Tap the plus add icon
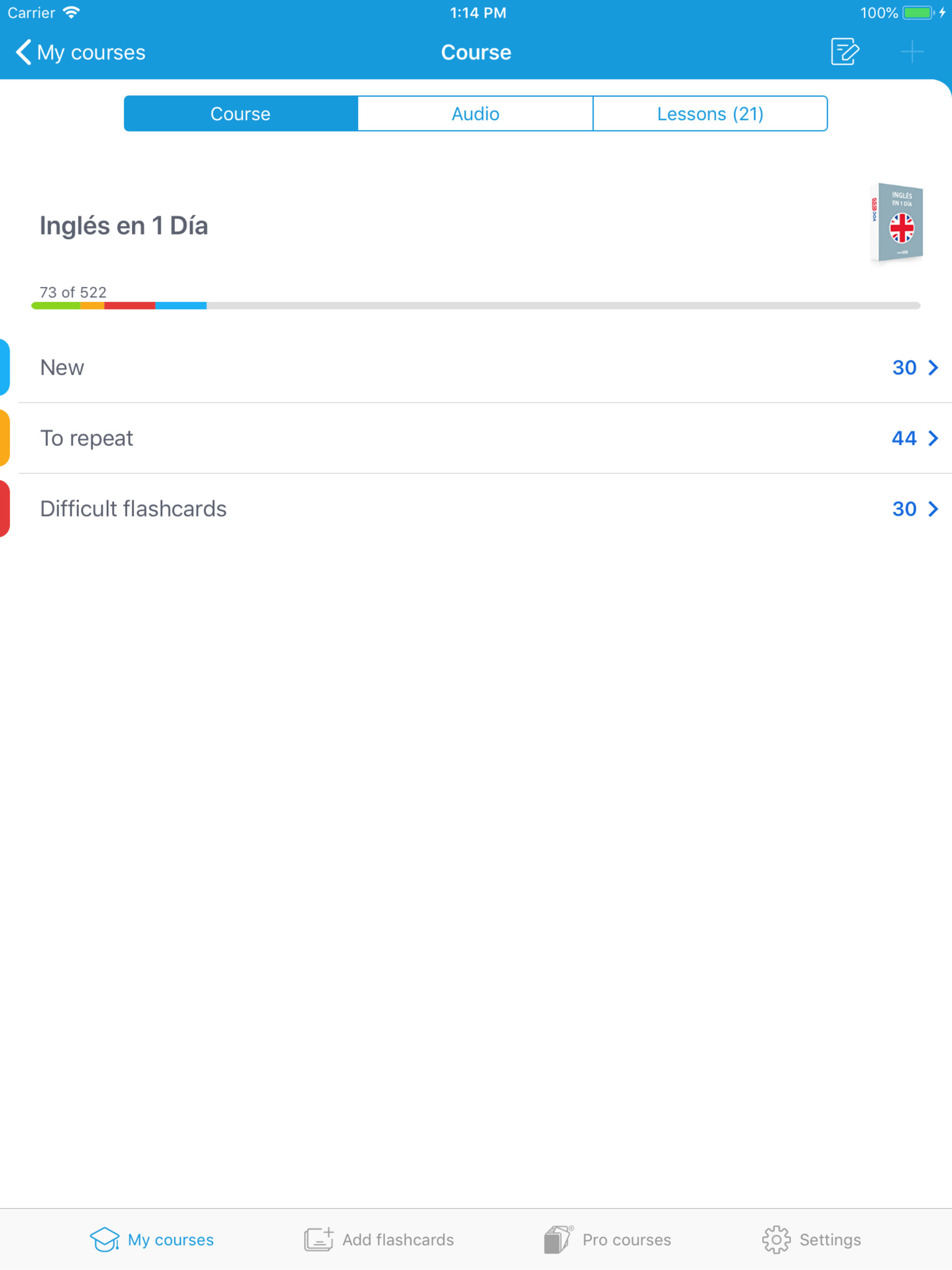This screenshot has width=952, height=1270. 911,52
